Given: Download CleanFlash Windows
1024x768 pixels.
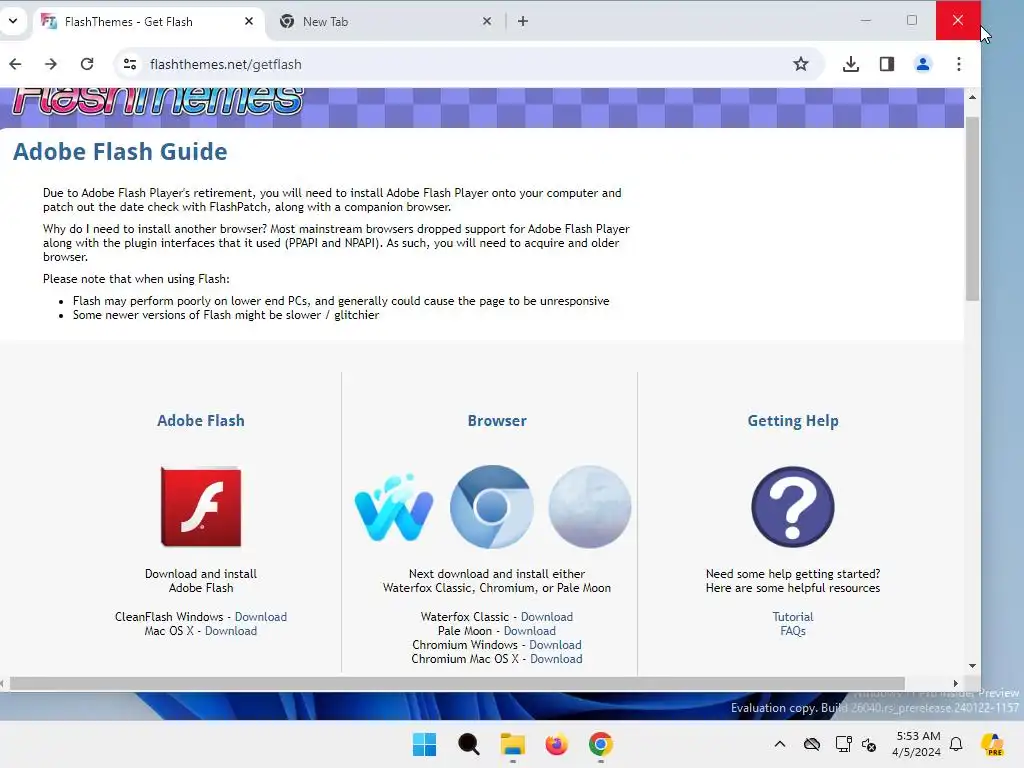Looking at the screenshot, I should [261, 617].
